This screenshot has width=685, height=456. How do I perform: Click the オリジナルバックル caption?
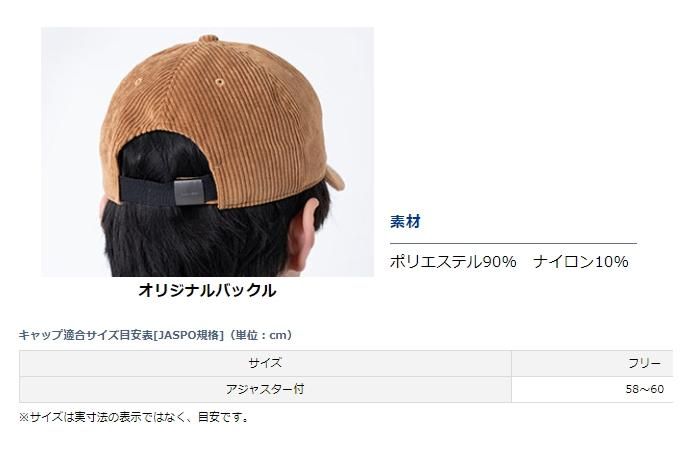pyautogui.click(x=207, y=290)
